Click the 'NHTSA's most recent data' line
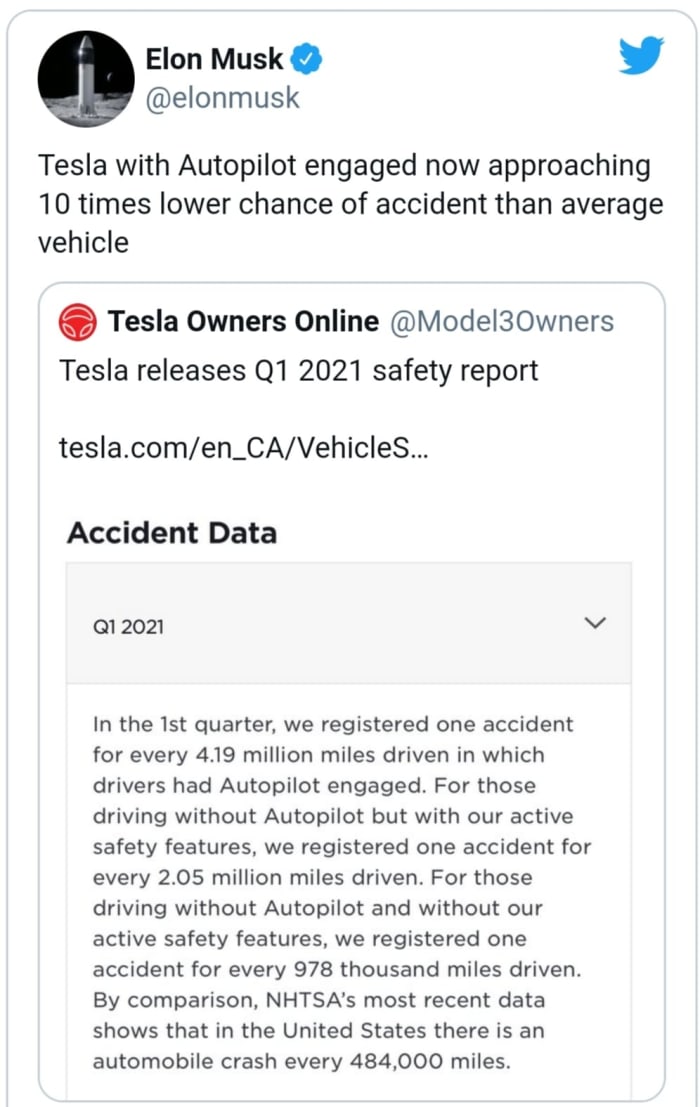This screenshot has height=1107, width=700. click(319, 1000)
